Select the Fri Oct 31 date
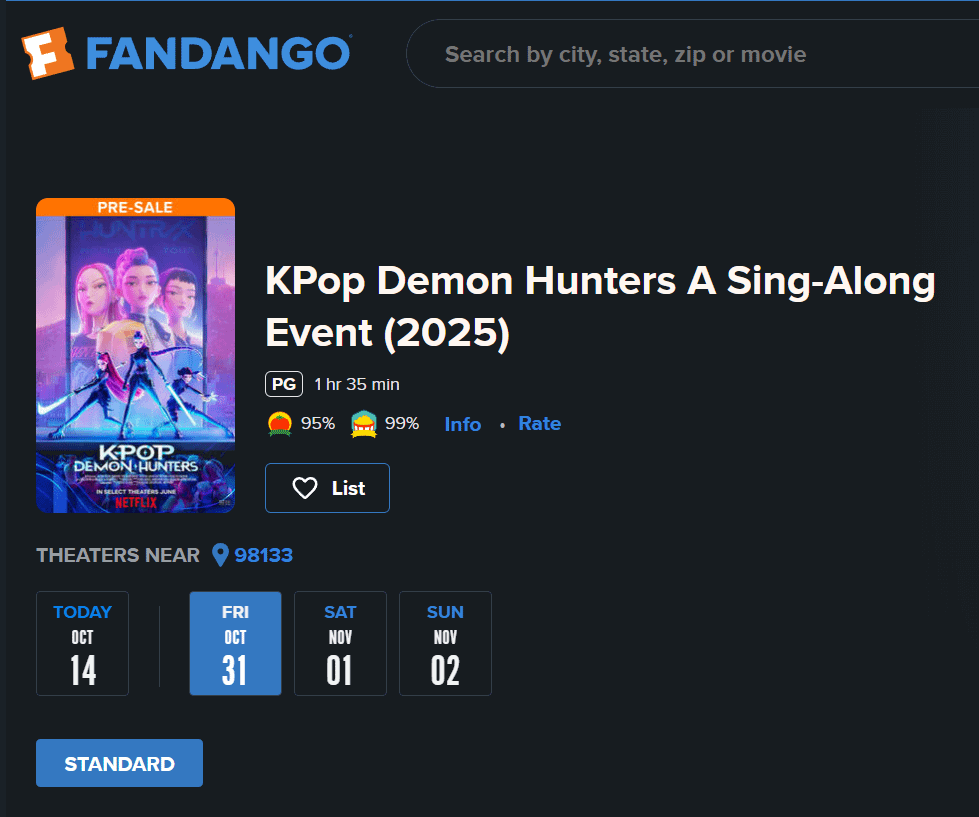The height and width of the screenshot is (817, 979). tap(235, 643)
